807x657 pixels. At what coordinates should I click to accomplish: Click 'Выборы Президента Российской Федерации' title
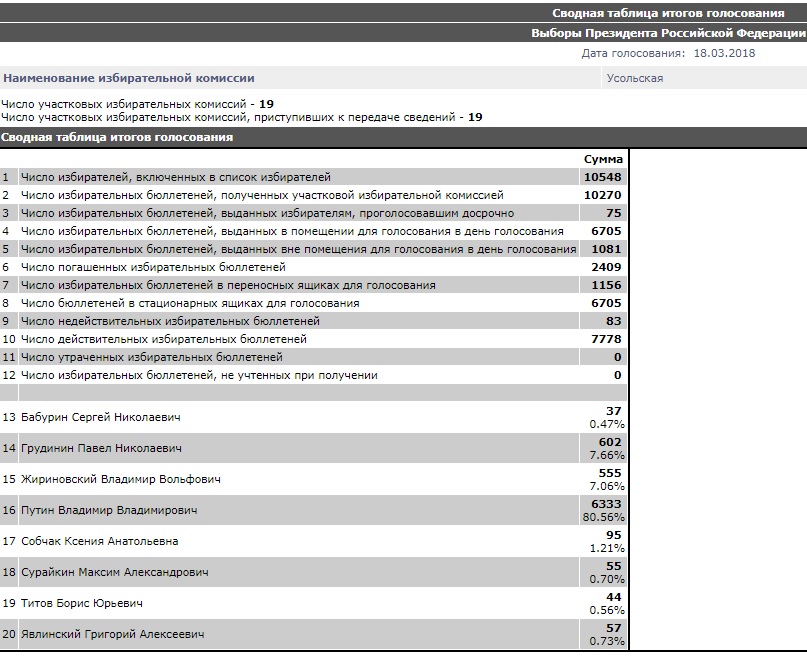(667, 33)
